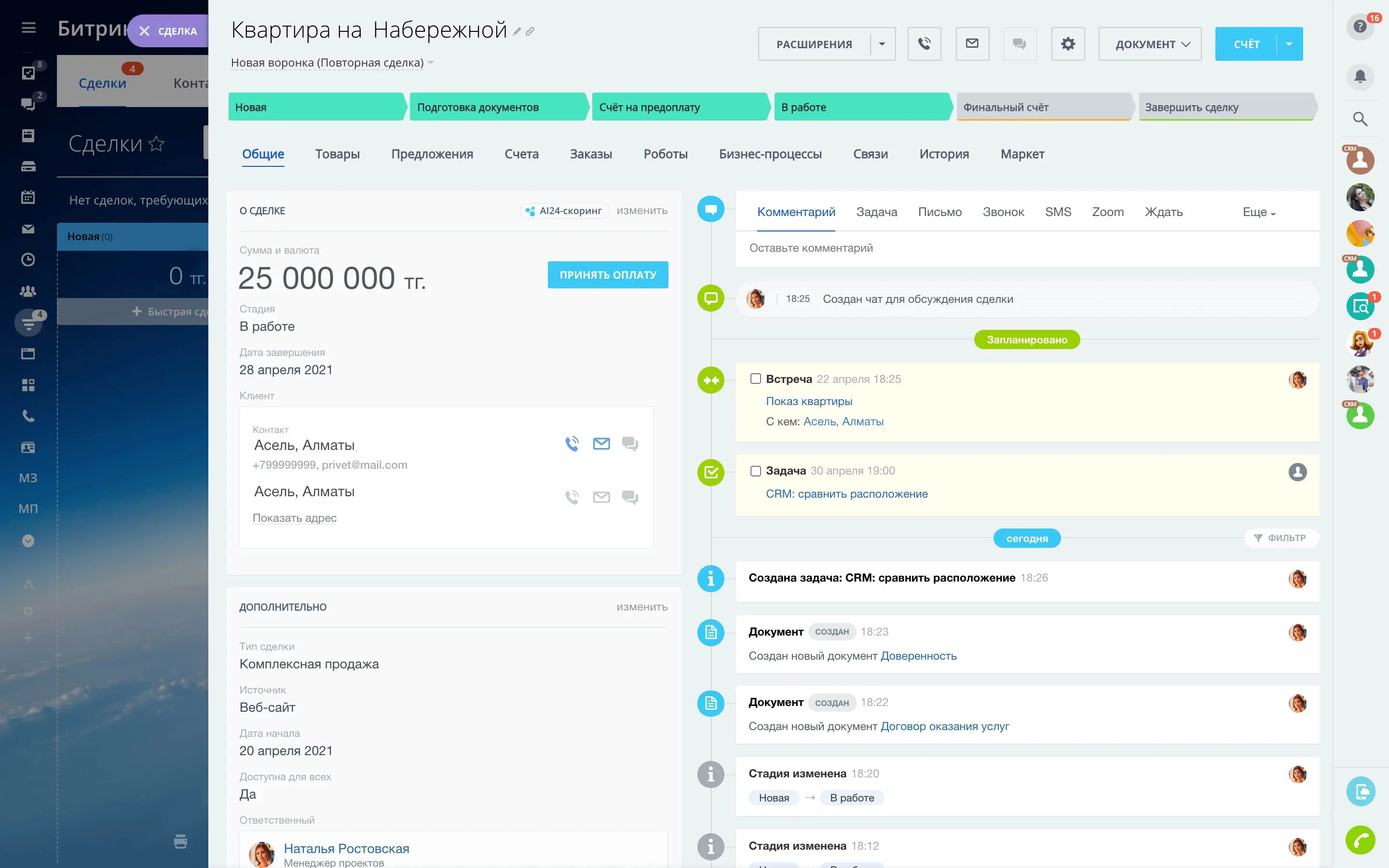Open the СЧЁТ dropdown arrow

[x=1289, y=43]
